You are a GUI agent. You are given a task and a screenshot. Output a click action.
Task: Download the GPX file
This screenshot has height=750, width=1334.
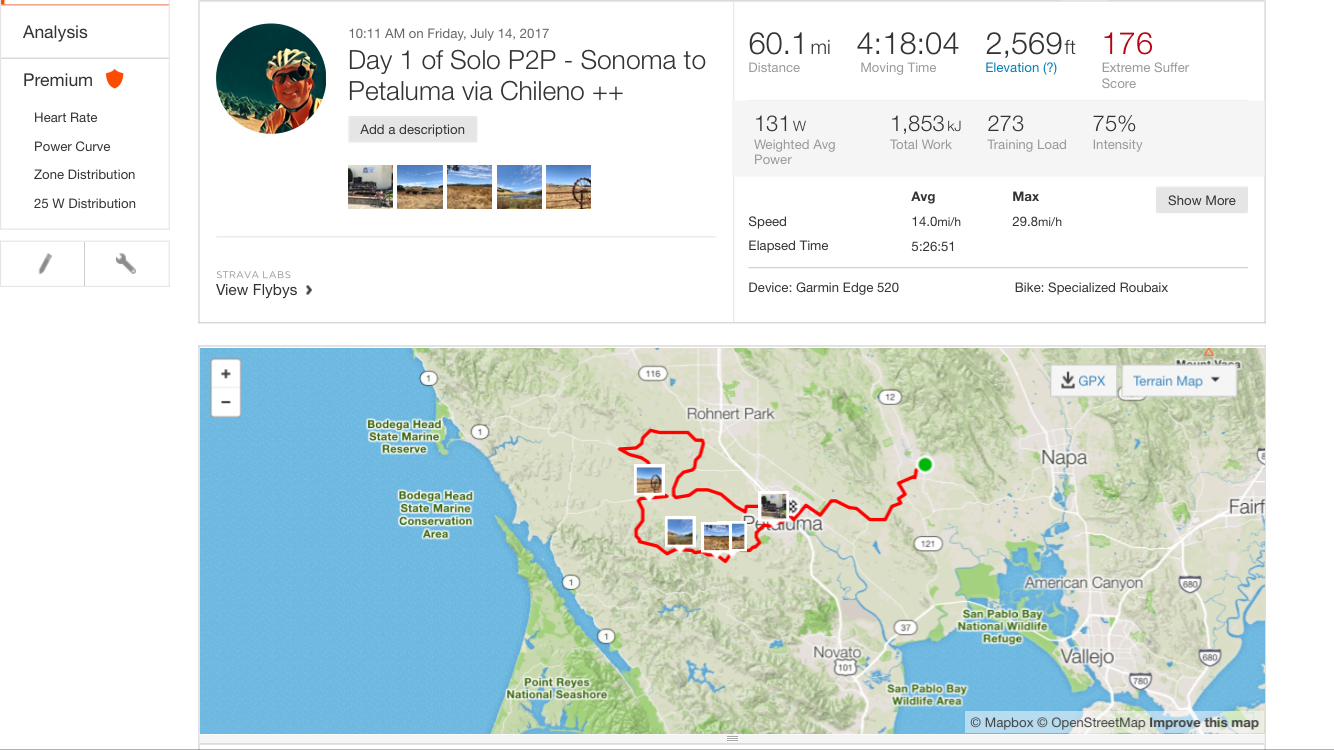pos(1083,381)
